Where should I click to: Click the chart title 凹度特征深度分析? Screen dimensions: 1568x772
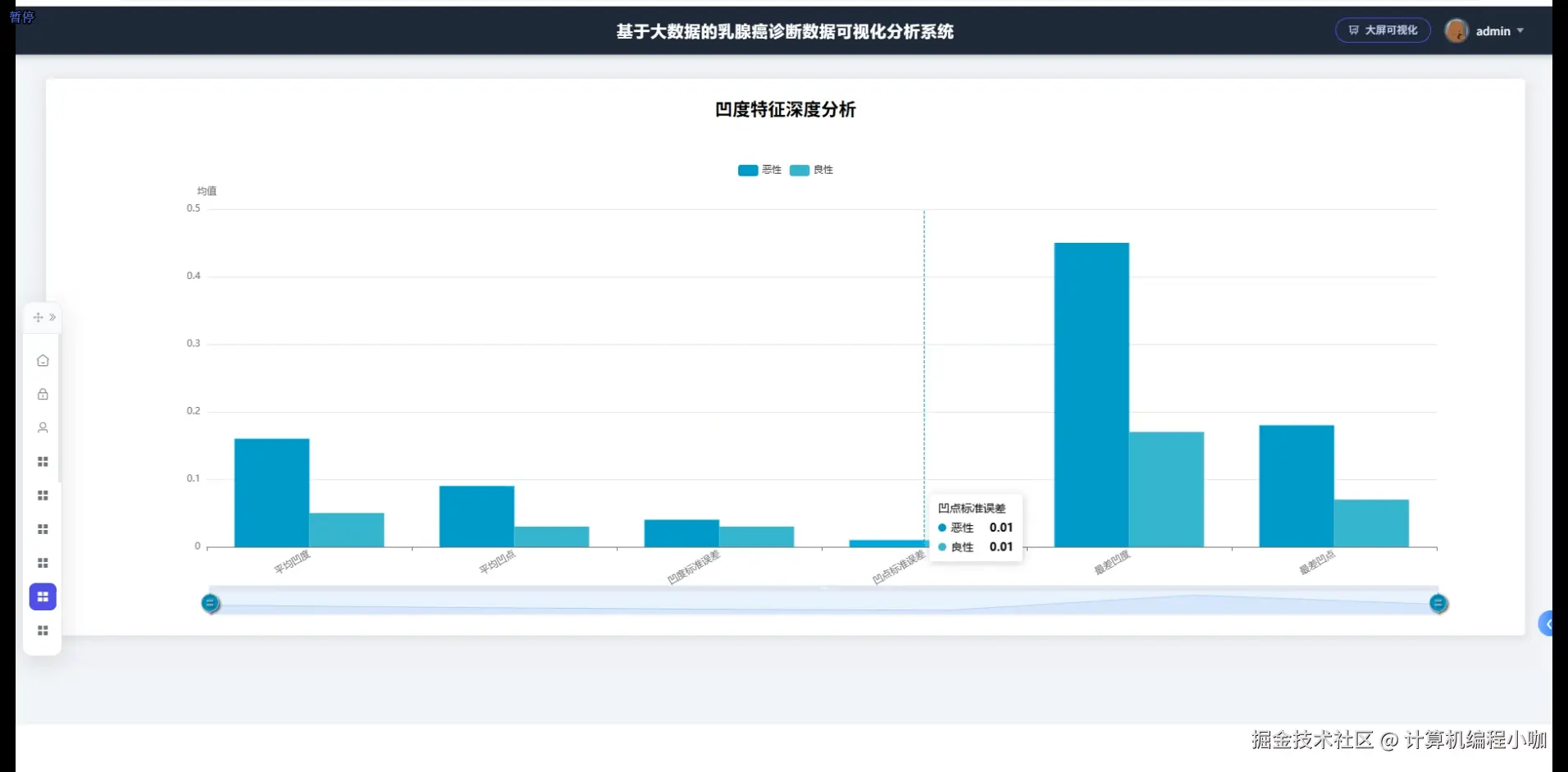(x=785, y=109)
